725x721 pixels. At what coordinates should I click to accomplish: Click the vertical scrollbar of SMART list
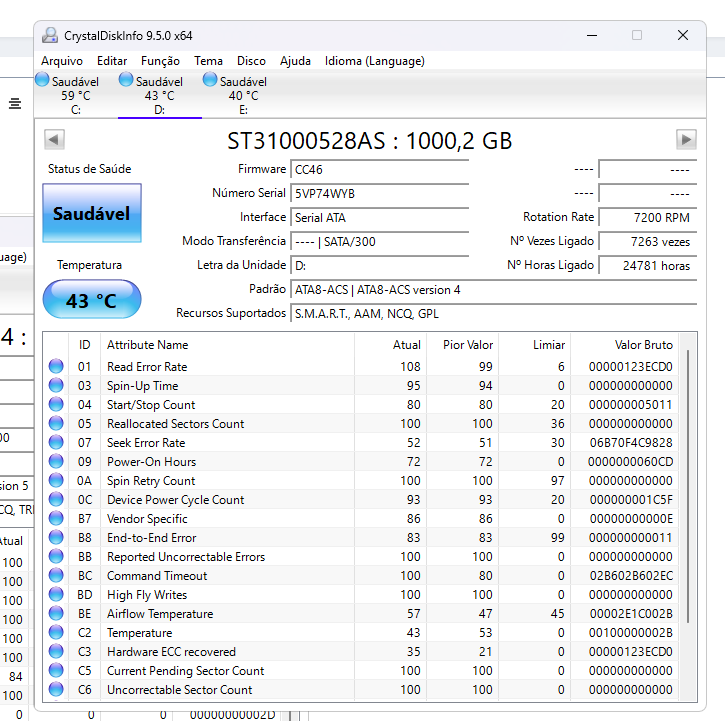tap(688, 486)
